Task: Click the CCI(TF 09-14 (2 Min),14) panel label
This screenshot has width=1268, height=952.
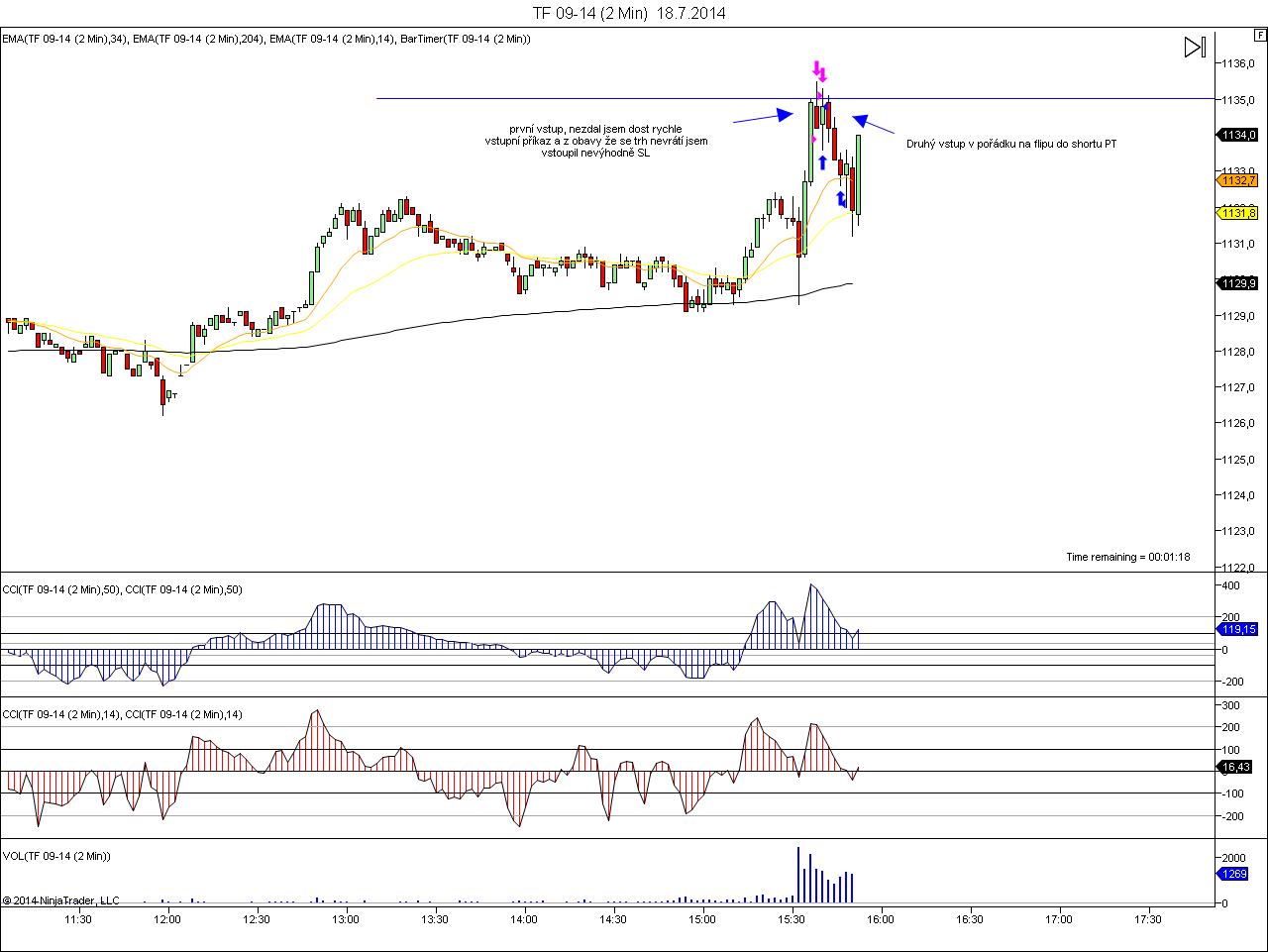Action: (122, 714)
